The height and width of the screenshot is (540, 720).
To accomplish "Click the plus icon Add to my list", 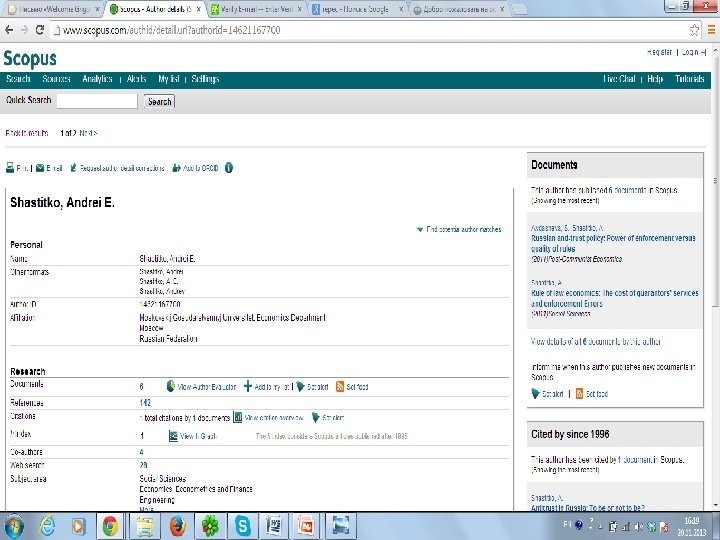I will coord(248,386).
